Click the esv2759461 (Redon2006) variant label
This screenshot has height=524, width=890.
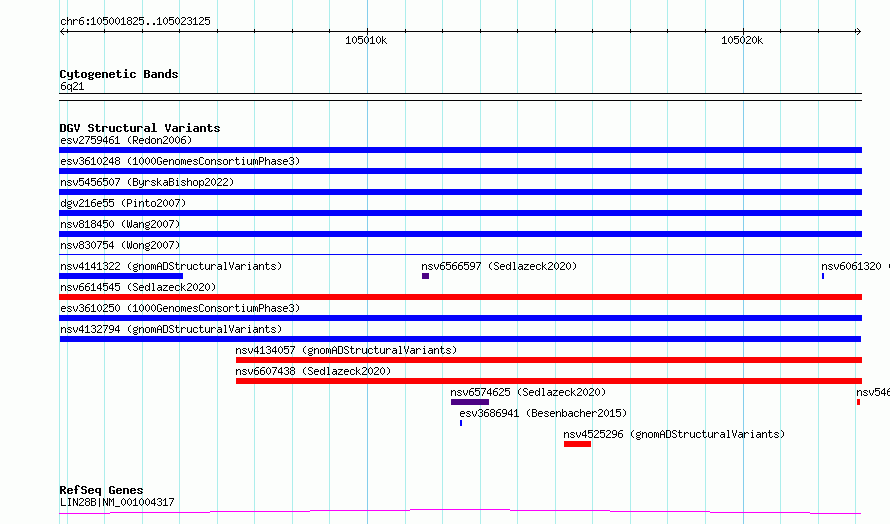click(126, 140)
